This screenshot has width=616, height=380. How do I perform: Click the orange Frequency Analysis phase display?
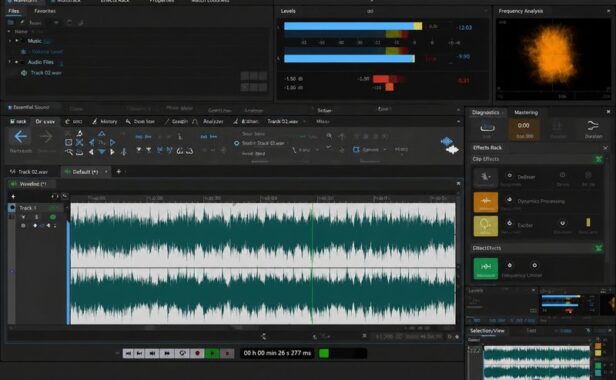pyautogui.click(x=552, y=56)
